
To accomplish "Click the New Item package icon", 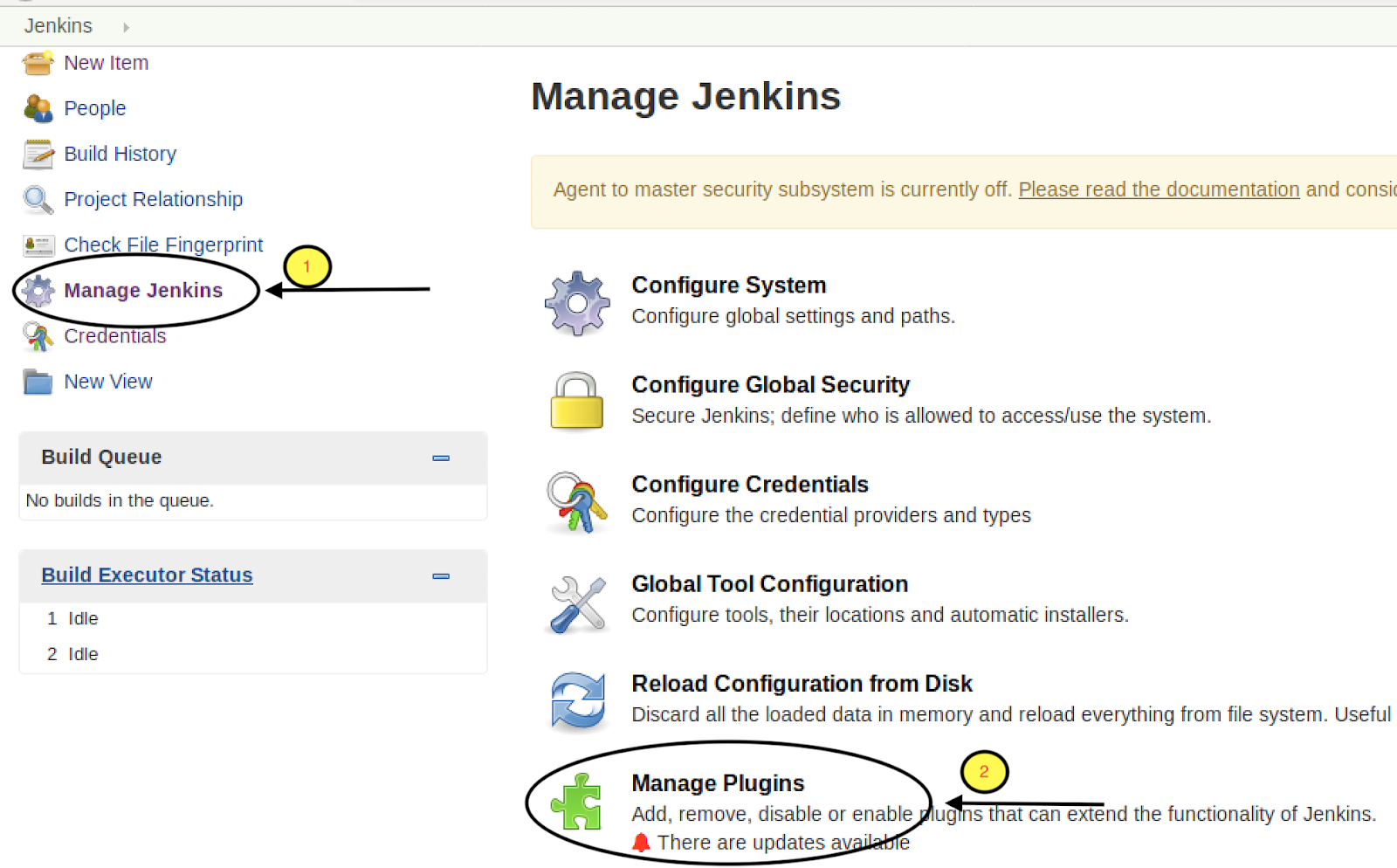I will (x=38, y=63).
